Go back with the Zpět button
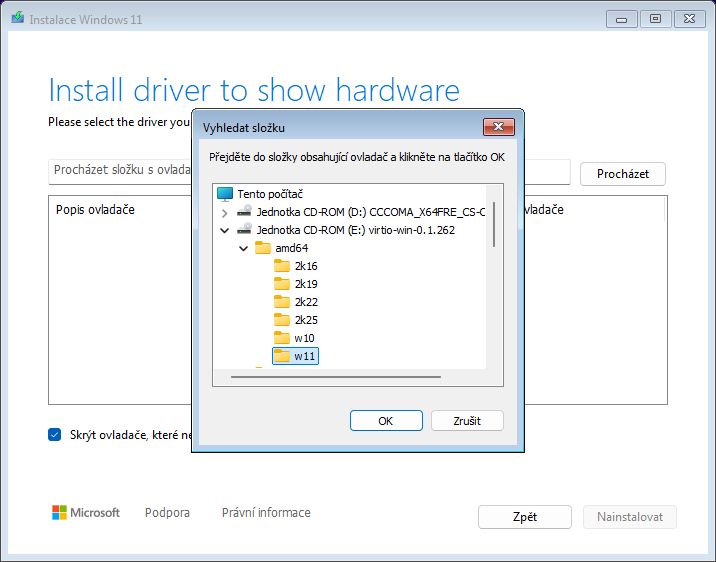Viewport: 716px width, 562px height. (525, 517)
